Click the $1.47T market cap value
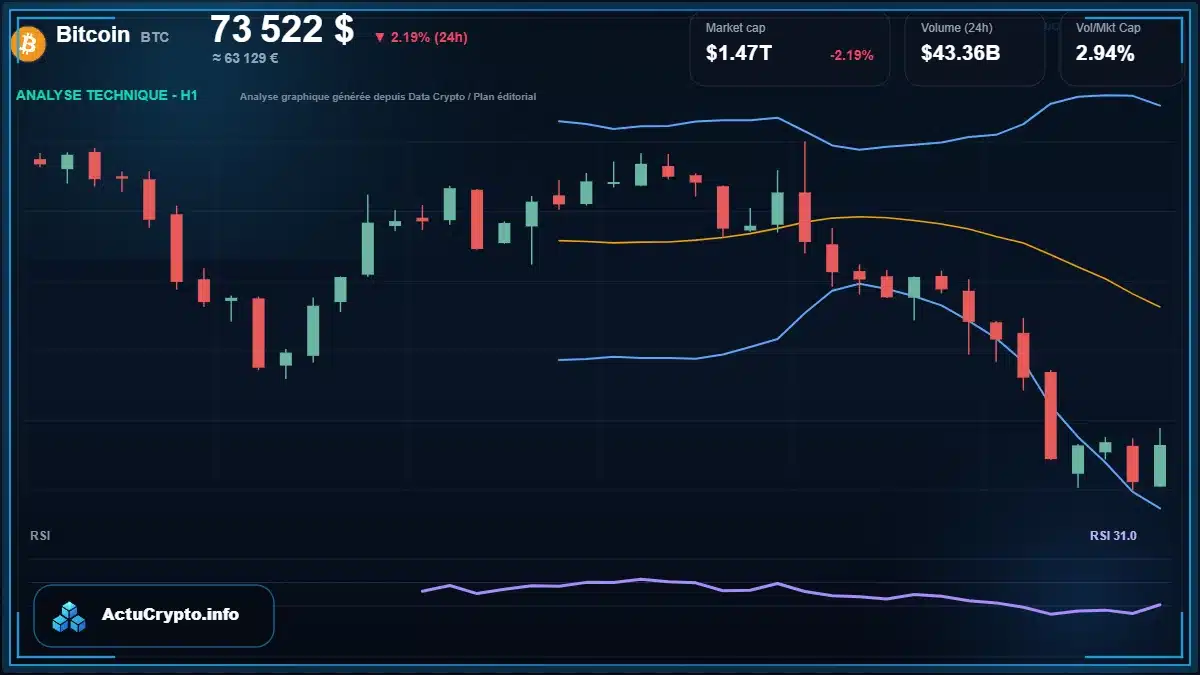 [739, 54]
